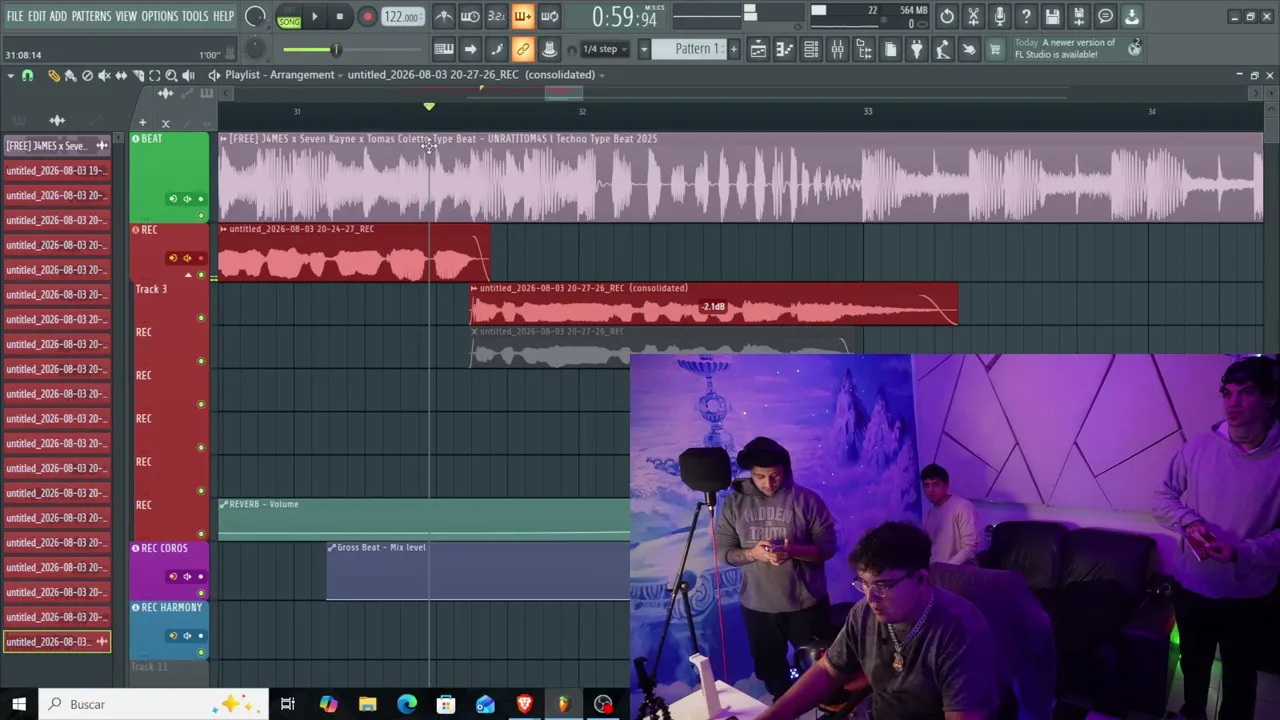
Task: Adjust the main volume knob
Action: pyautogui.click(x=255, y=16)
